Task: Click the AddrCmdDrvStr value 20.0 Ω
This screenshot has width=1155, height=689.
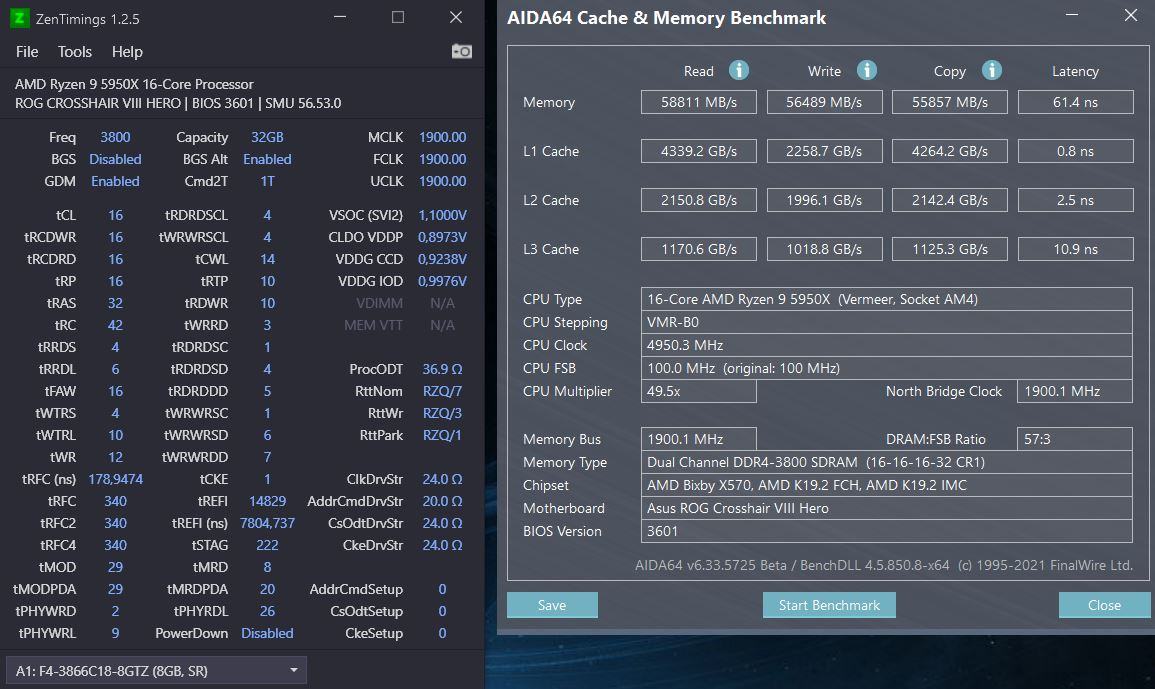Action: pyautogui.click(x=442, y=501)
